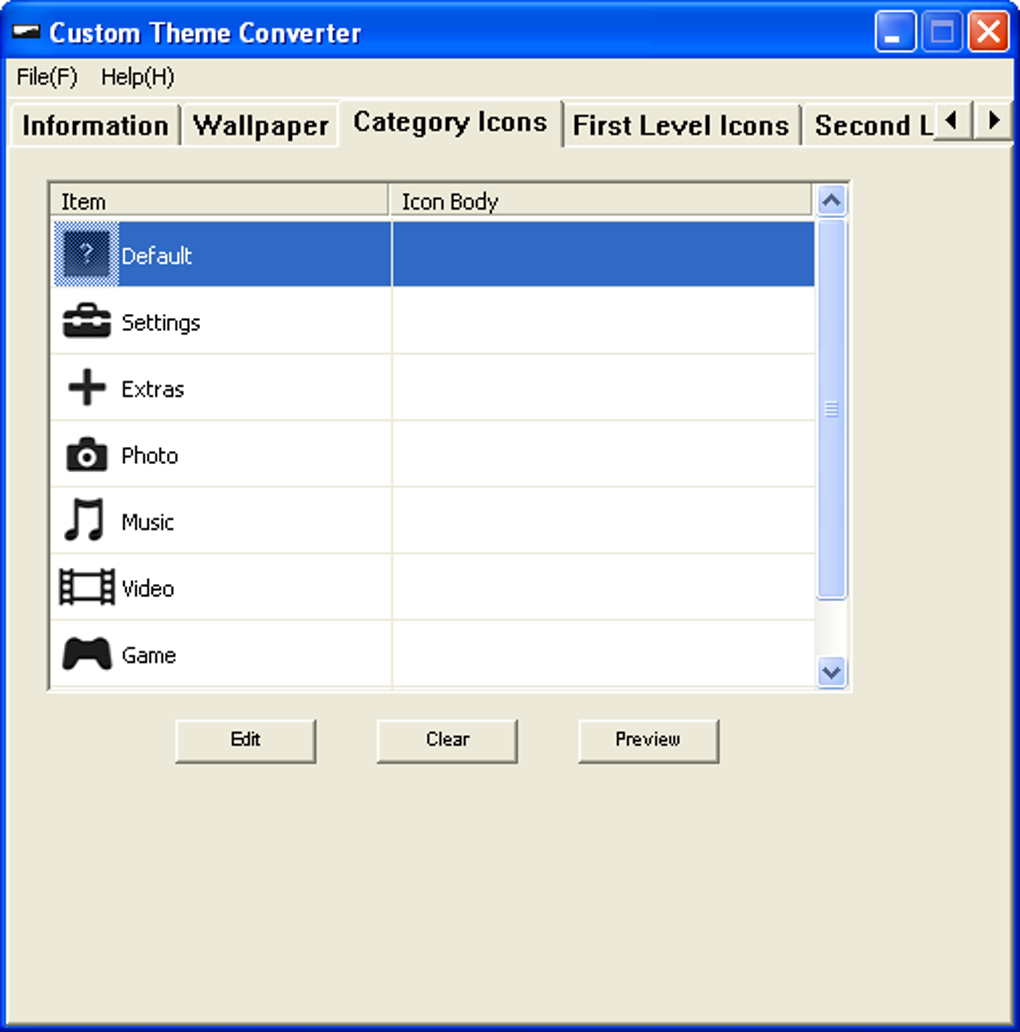Switch to First Level Icons tab

click(x=680, y=126)
